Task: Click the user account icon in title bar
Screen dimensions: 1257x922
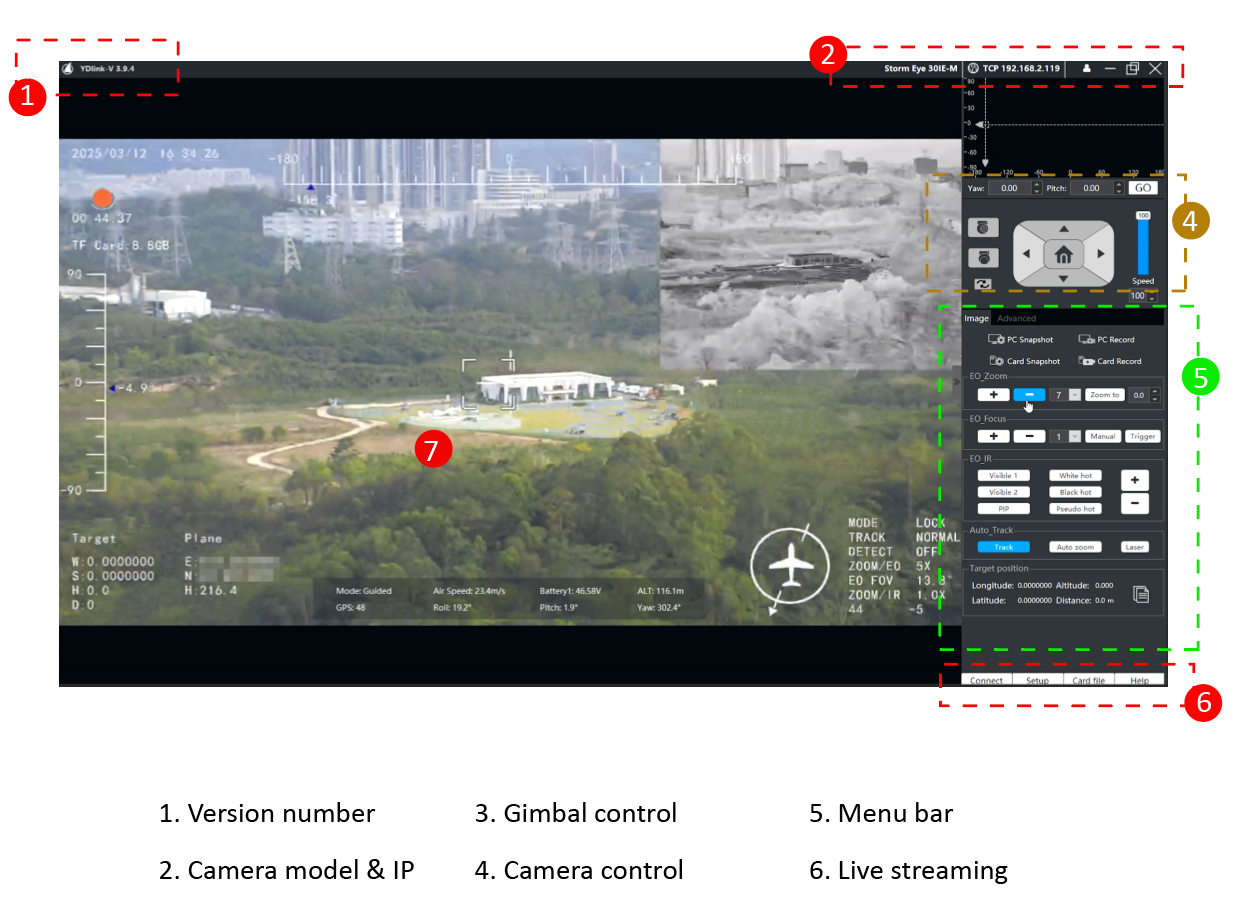Action: pyautogui.click(x=1087, y=69)
